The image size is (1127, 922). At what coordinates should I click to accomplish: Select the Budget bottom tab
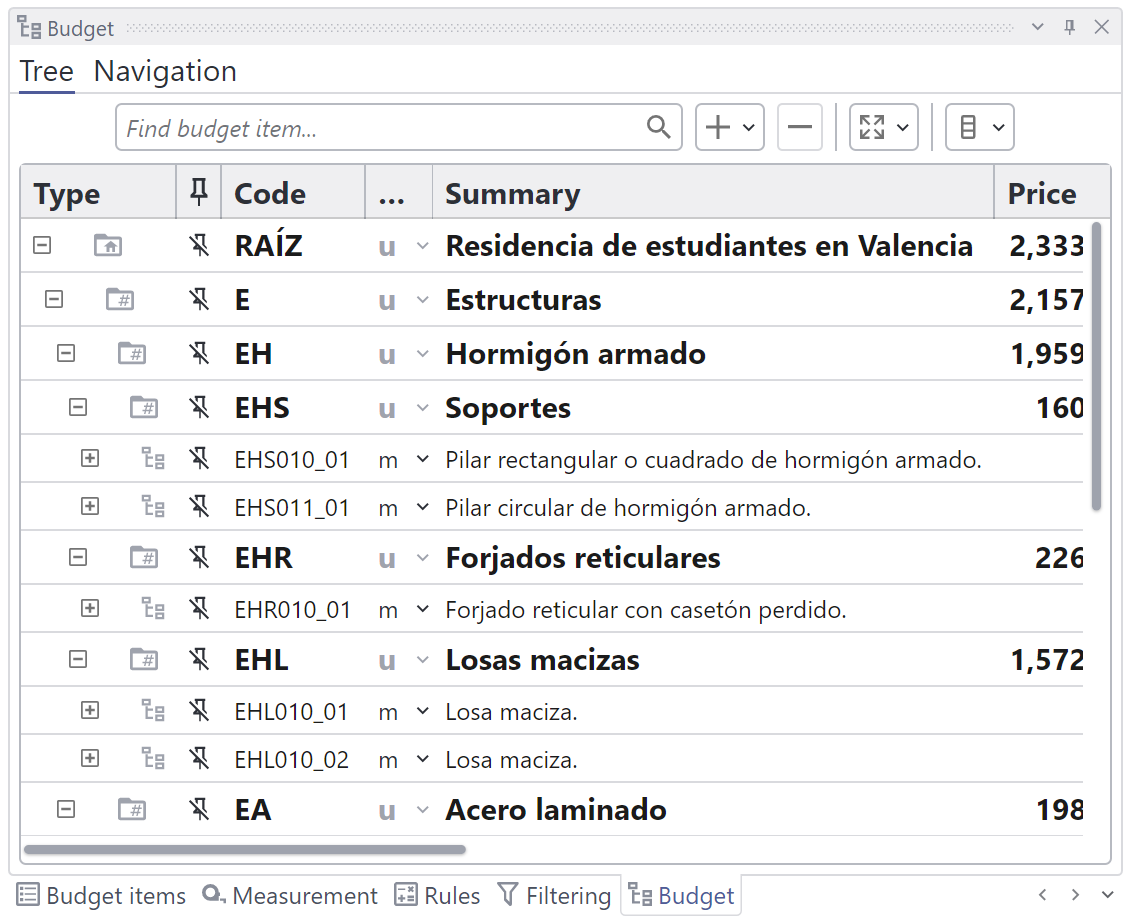click(681, 895)
